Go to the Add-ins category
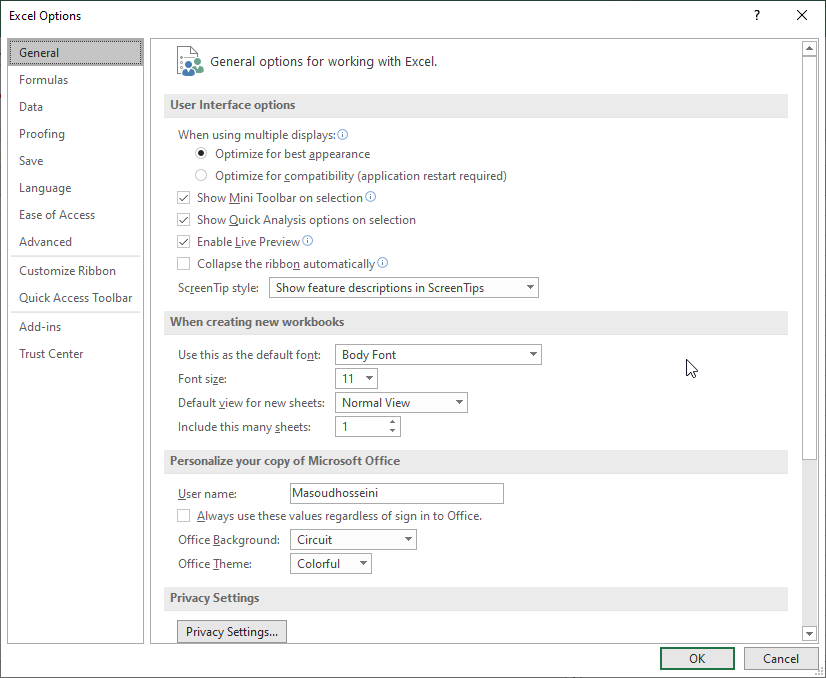Image resolution: width=826 pixels, height=678 pixels. point(75,327)
